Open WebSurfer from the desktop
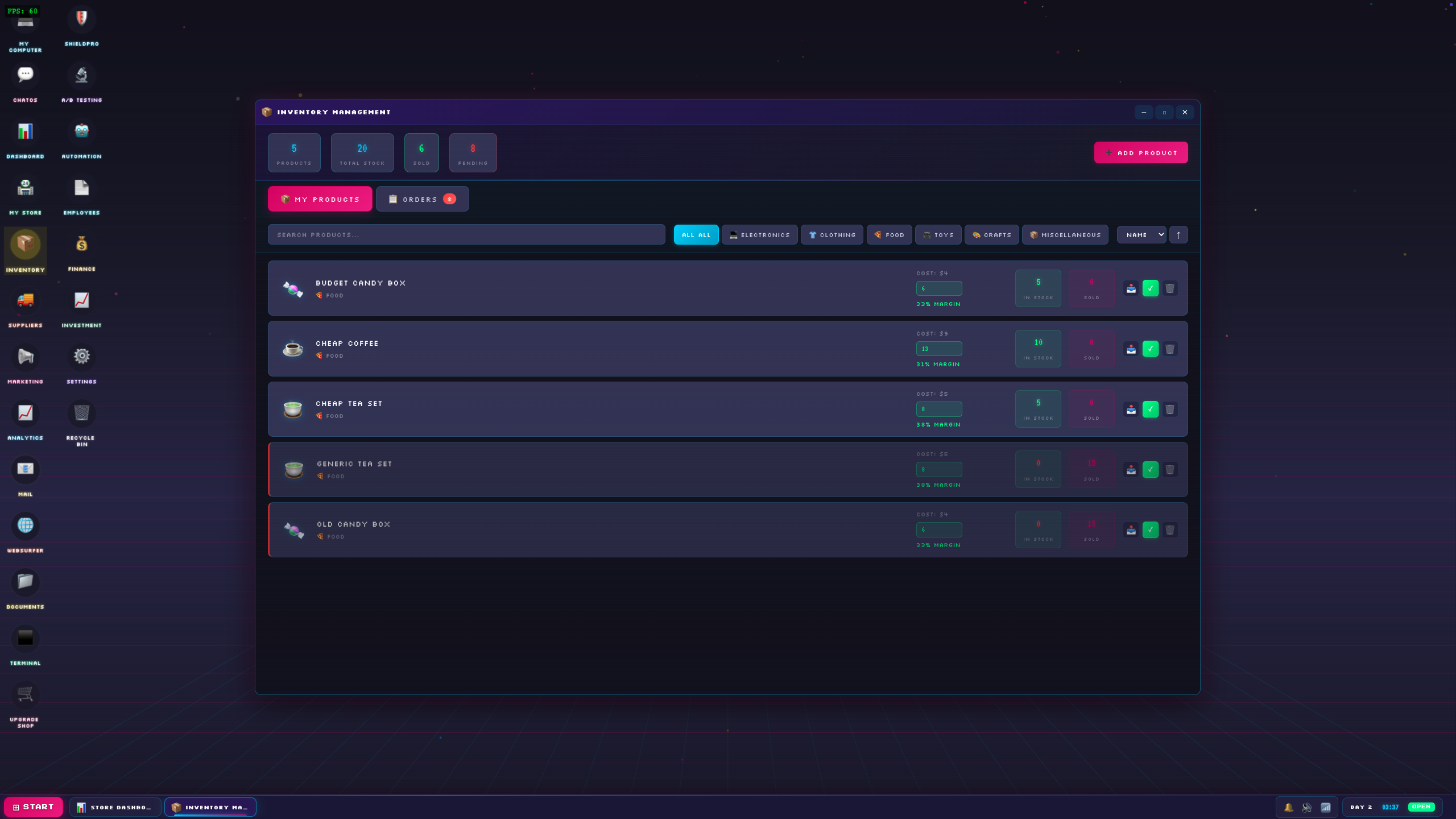This screenshot has height=819, width=1456. 25,526
